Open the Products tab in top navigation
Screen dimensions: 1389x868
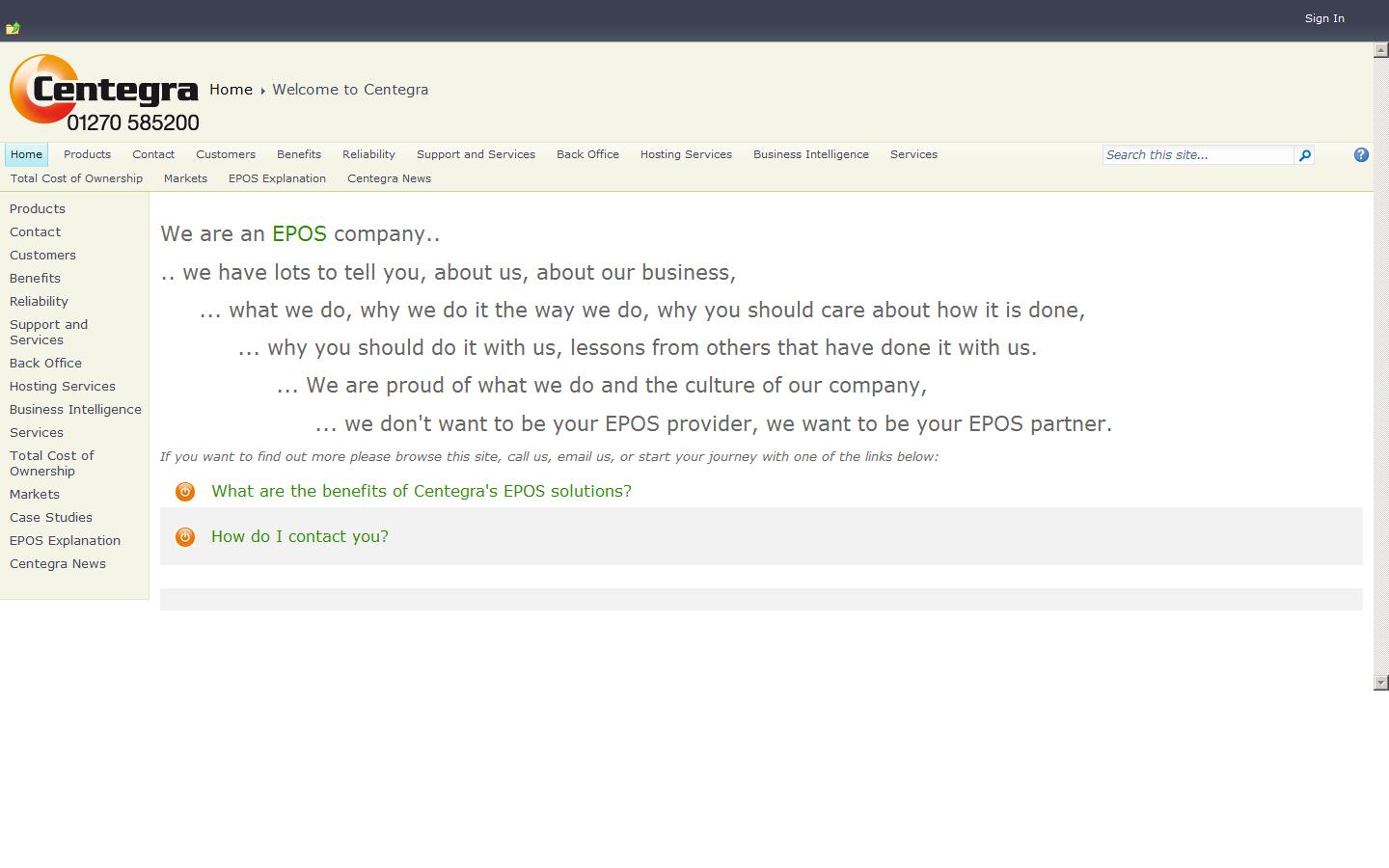coord(87,154)
